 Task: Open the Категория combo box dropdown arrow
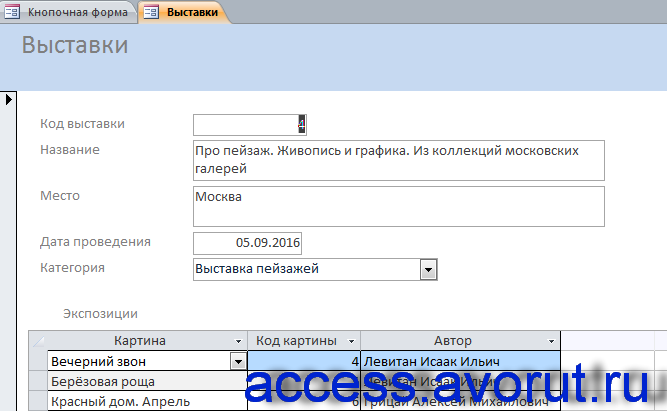[x=428, y=270]
